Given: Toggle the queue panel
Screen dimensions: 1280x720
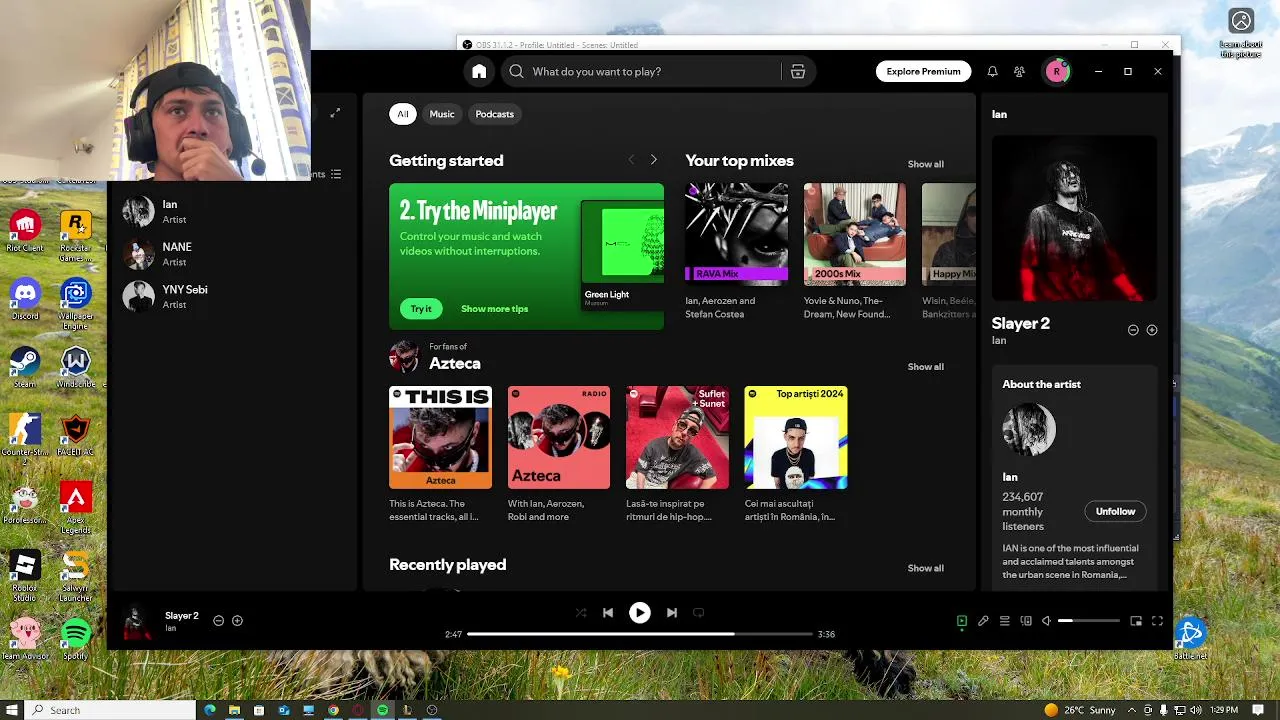Looking at the screenshot, I should pos(1005,621).
